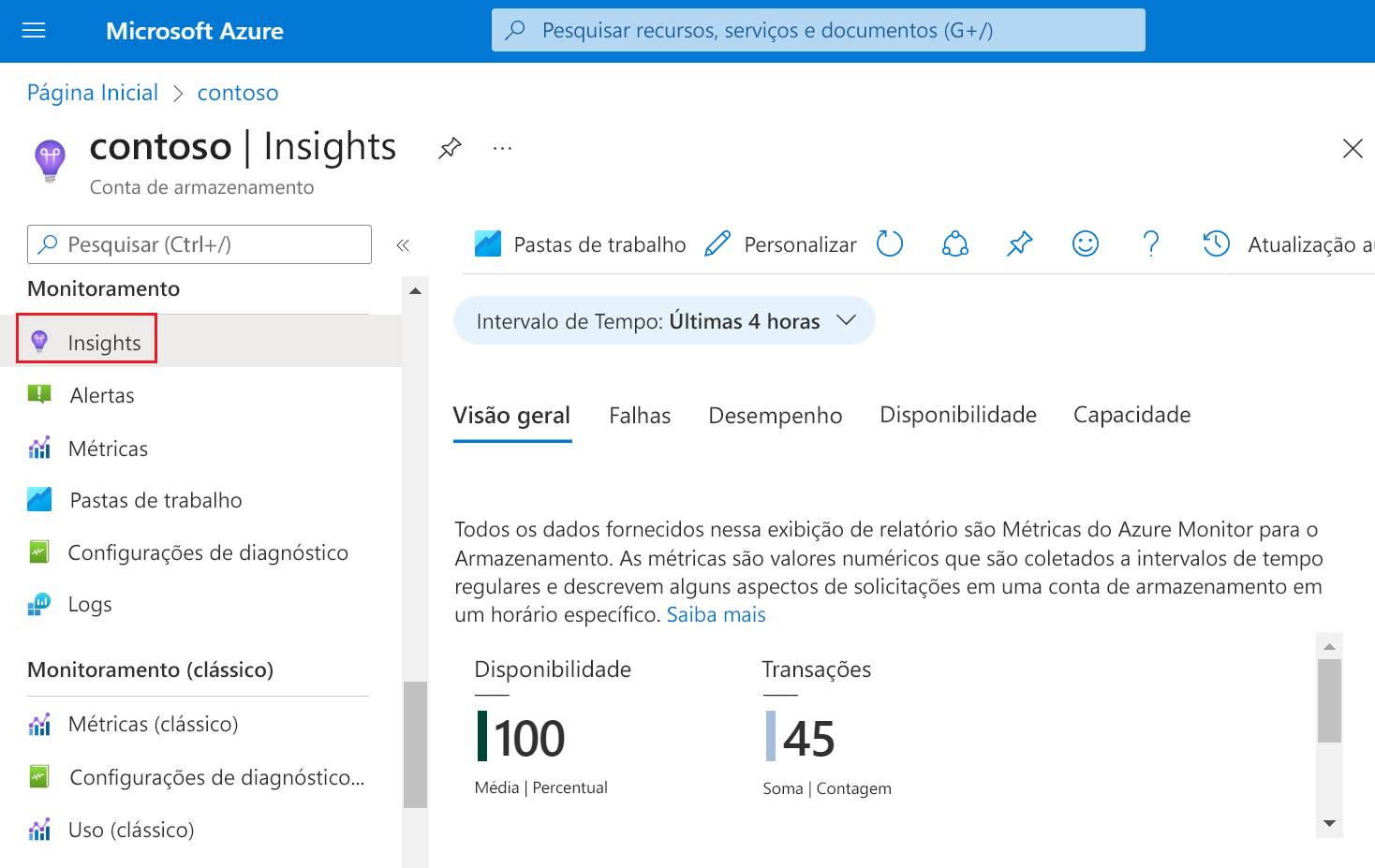Switch to the Desempenho tab
Viewport: 1375px width, 868px height.
click(776, 416)
